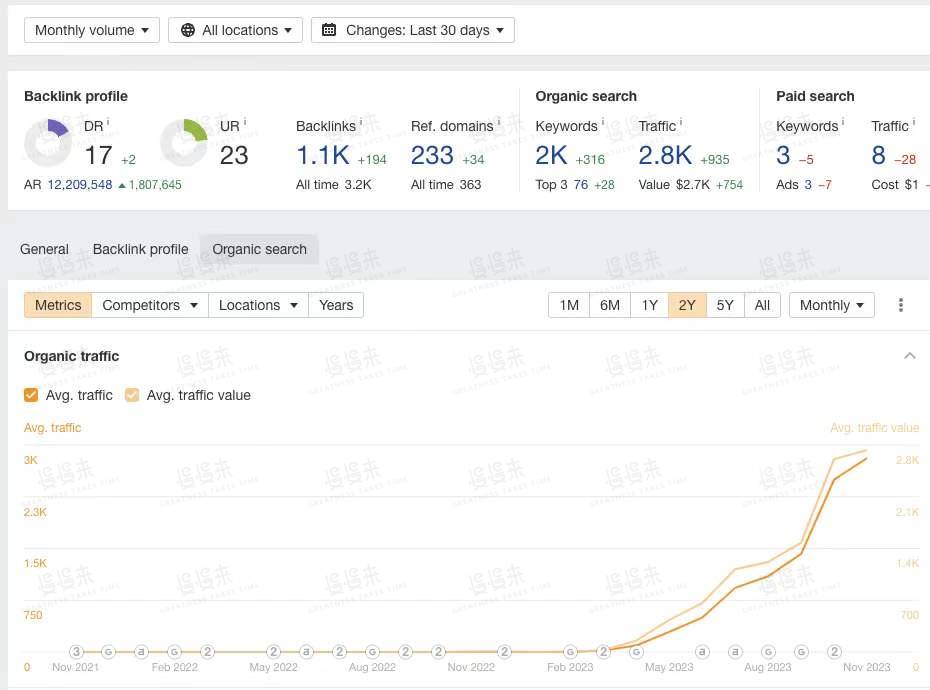Collapse the Organic traffic section
The image size is (930, 690).
coord(909,356)
